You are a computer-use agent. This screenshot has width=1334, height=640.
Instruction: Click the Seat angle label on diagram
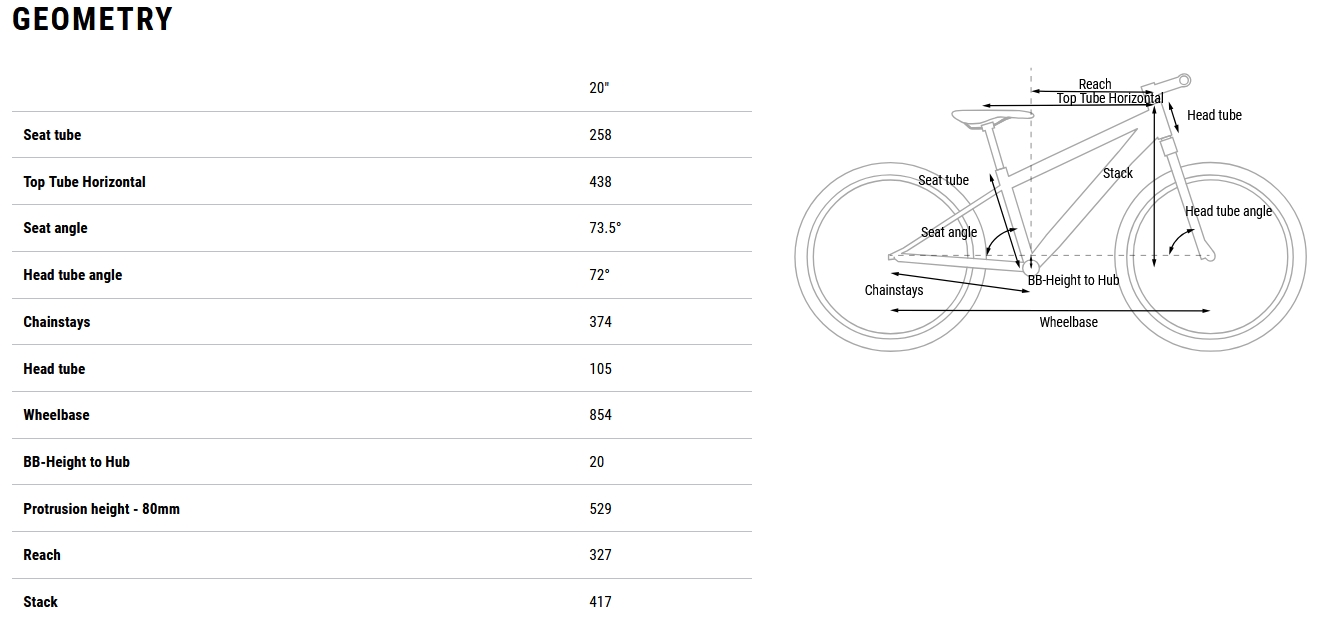(x=949, y=232)
